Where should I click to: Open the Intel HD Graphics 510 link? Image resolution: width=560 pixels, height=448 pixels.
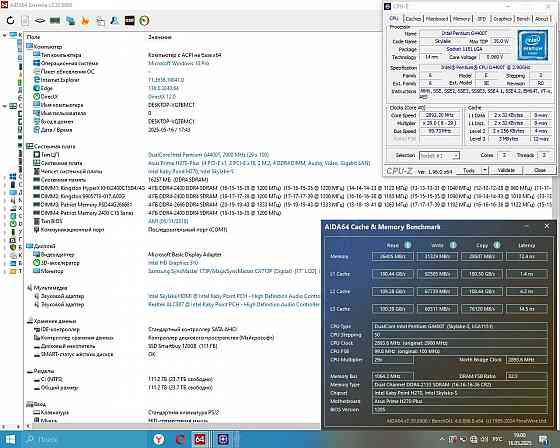[173, 263]
